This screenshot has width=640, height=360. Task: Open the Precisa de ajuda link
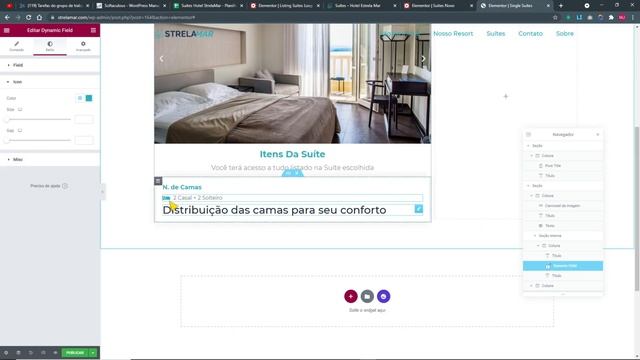45,186
